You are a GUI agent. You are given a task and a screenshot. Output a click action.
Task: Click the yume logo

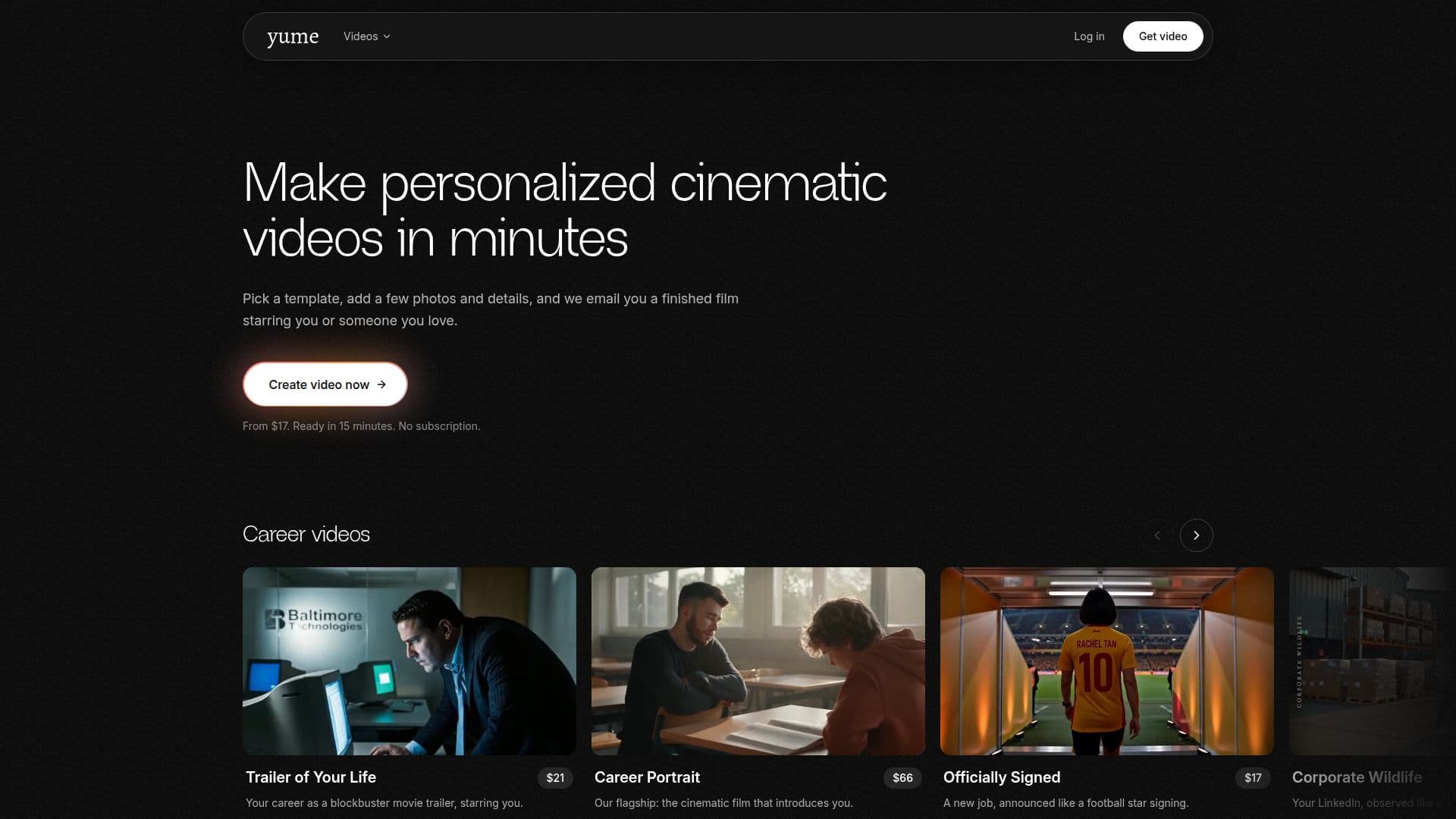(293, 36)
